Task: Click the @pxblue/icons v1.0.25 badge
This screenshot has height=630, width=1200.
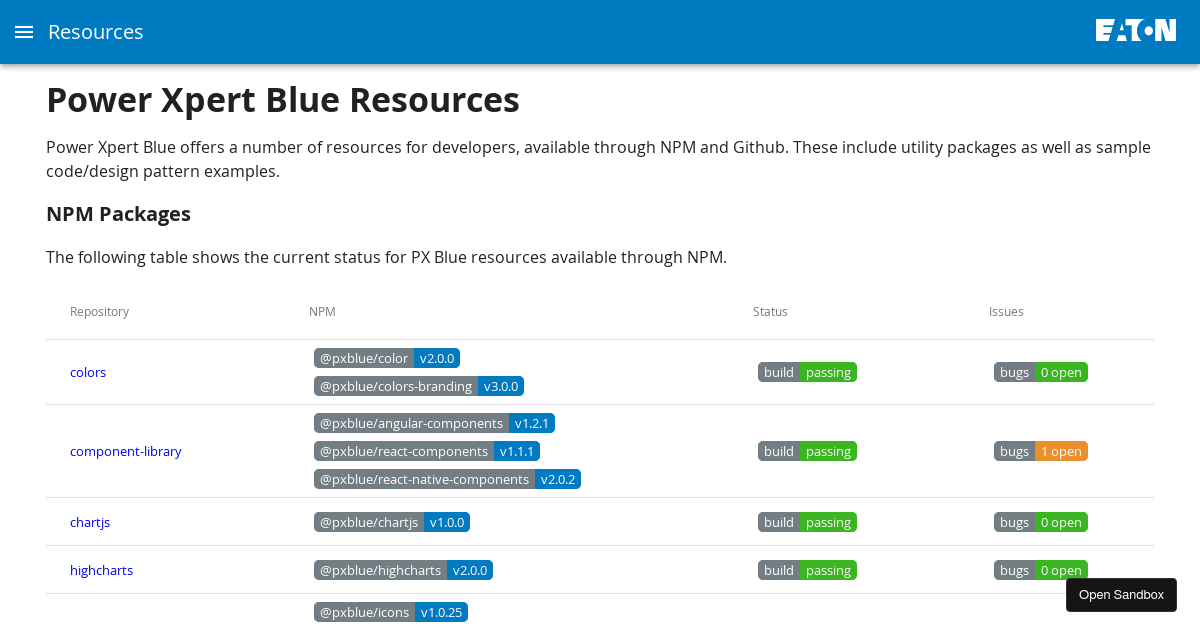Action: tap(391, 612)
